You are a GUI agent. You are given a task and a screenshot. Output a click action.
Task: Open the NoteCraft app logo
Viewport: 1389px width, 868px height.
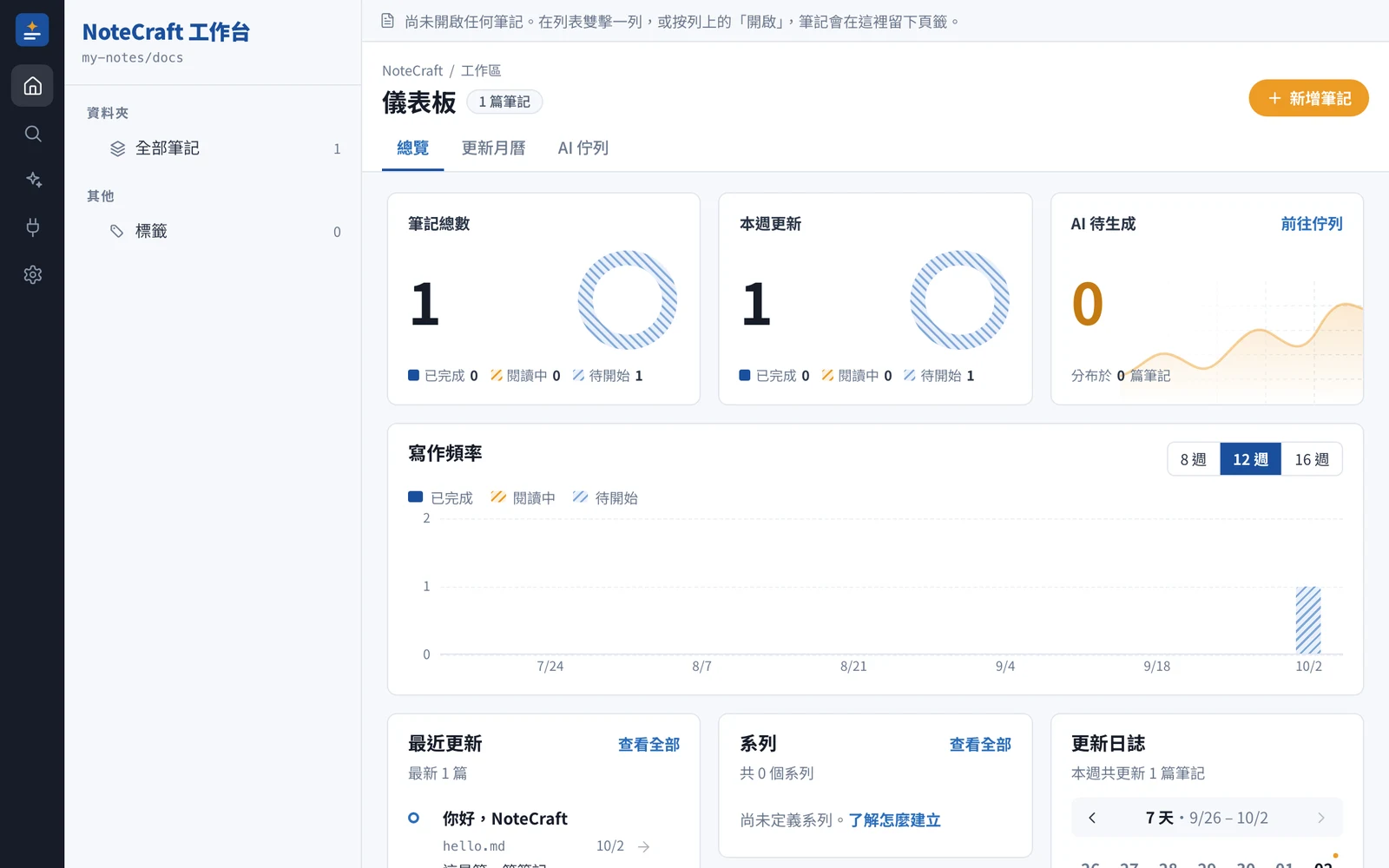pyautogui.click(x=32, y=30)
